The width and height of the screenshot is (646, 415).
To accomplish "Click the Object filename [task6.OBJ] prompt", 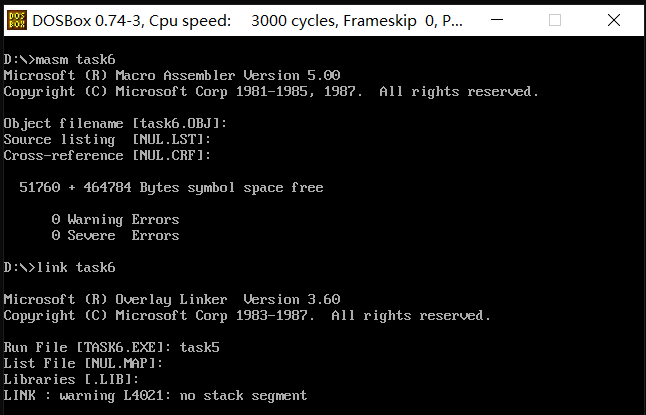I will [115, 124].
